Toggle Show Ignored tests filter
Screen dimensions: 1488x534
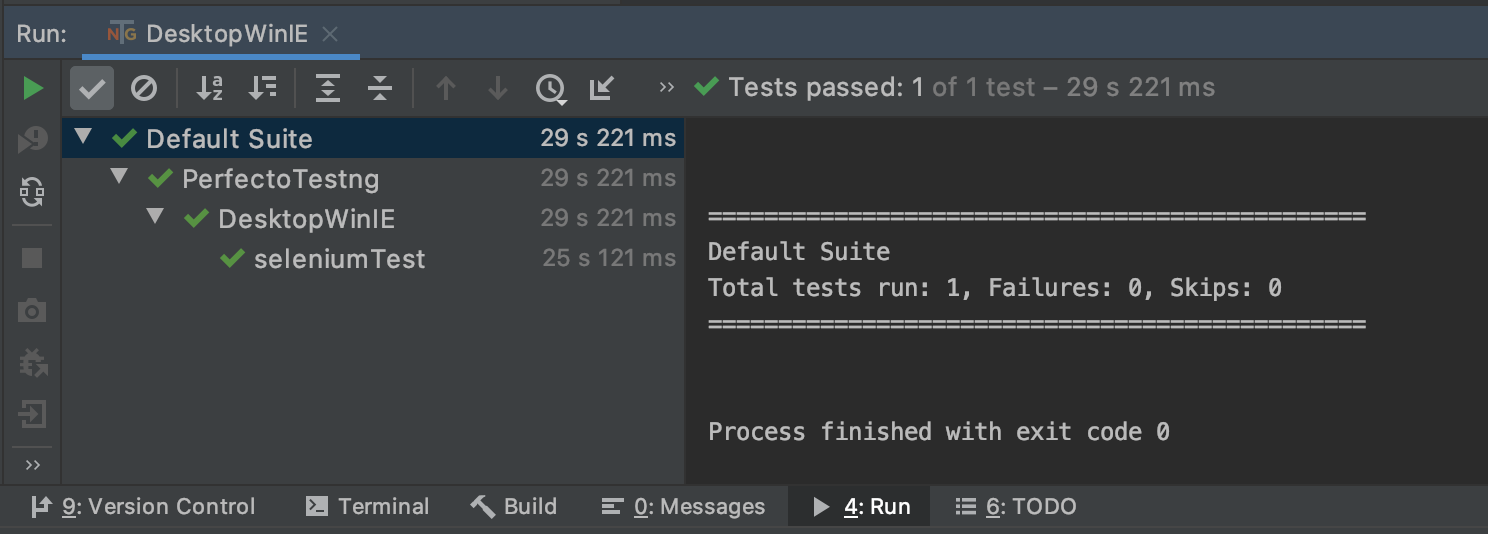coord(144,88)
